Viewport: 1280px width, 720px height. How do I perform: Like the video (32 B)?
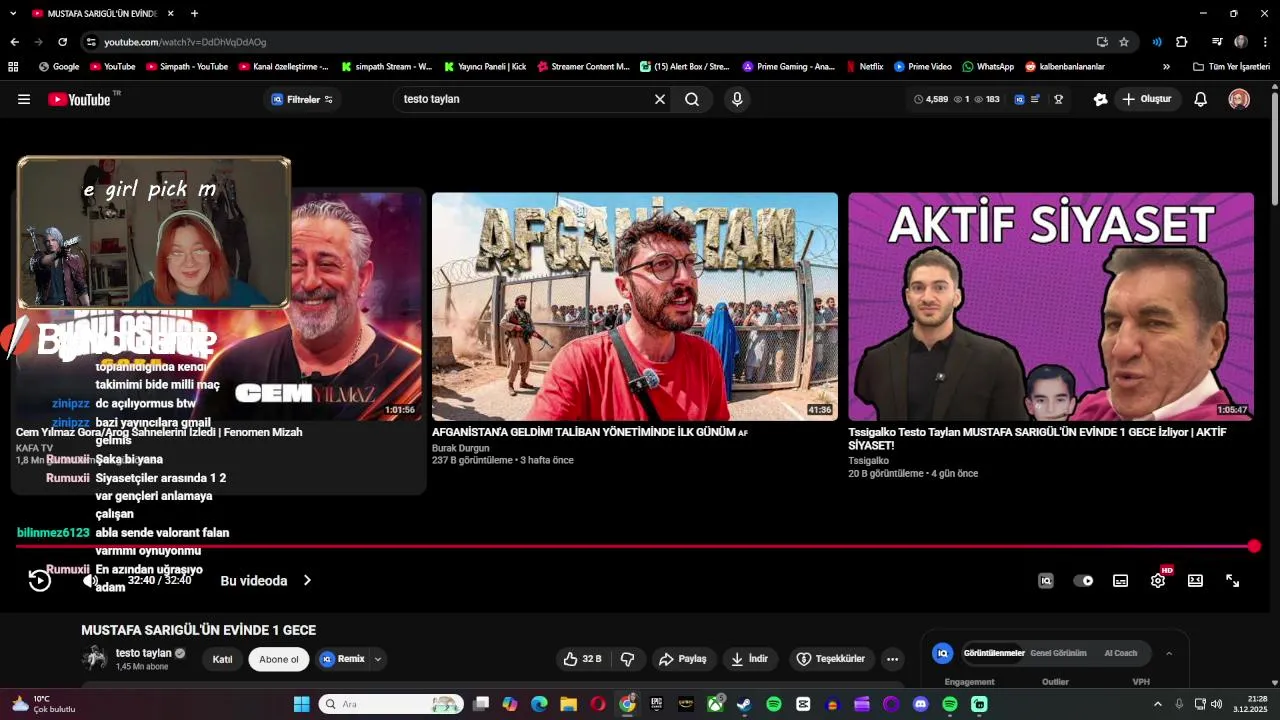tap(582, 659)
